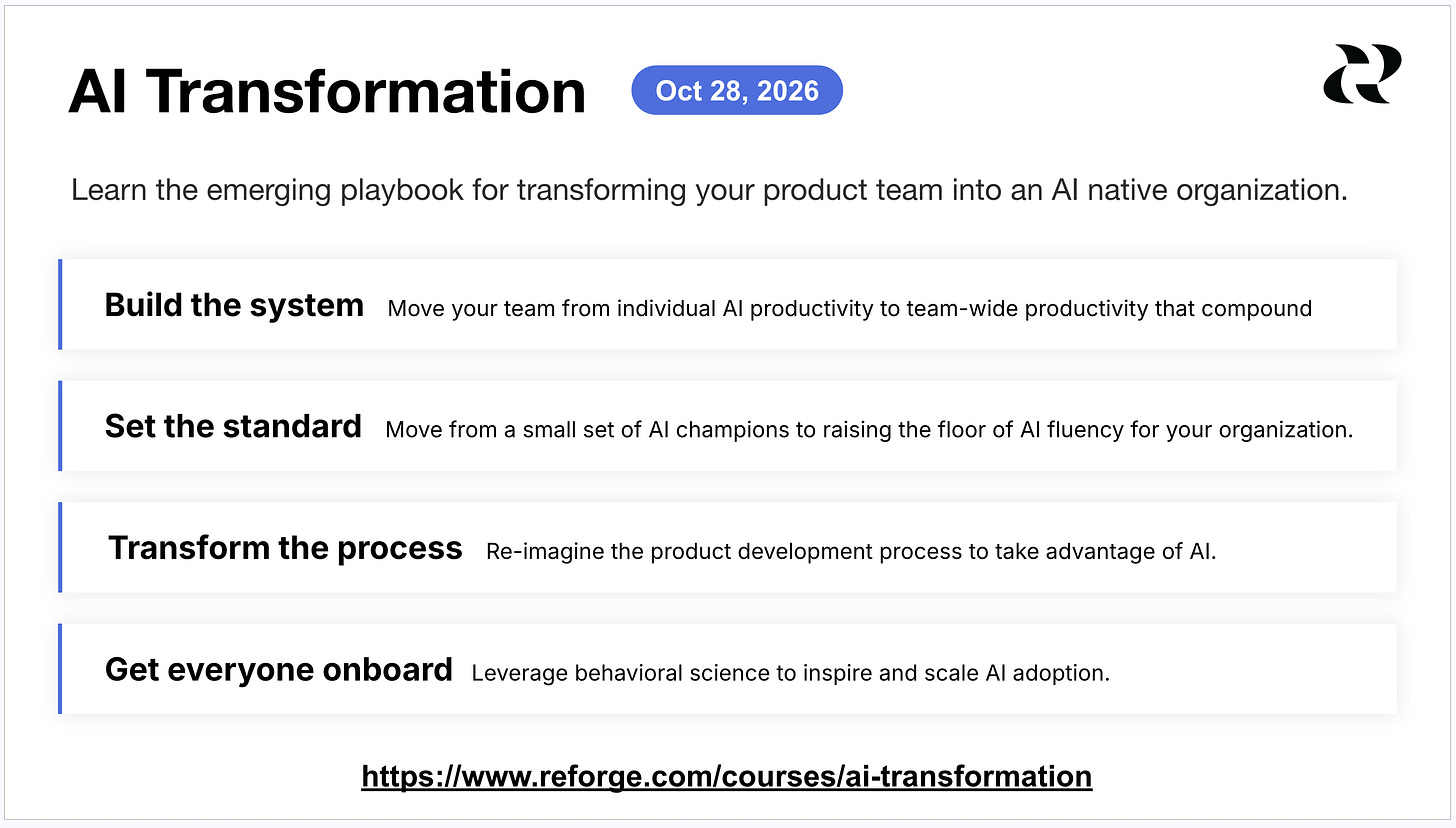Click the 'raising the floor of AI fluency' description

point(869,430)
